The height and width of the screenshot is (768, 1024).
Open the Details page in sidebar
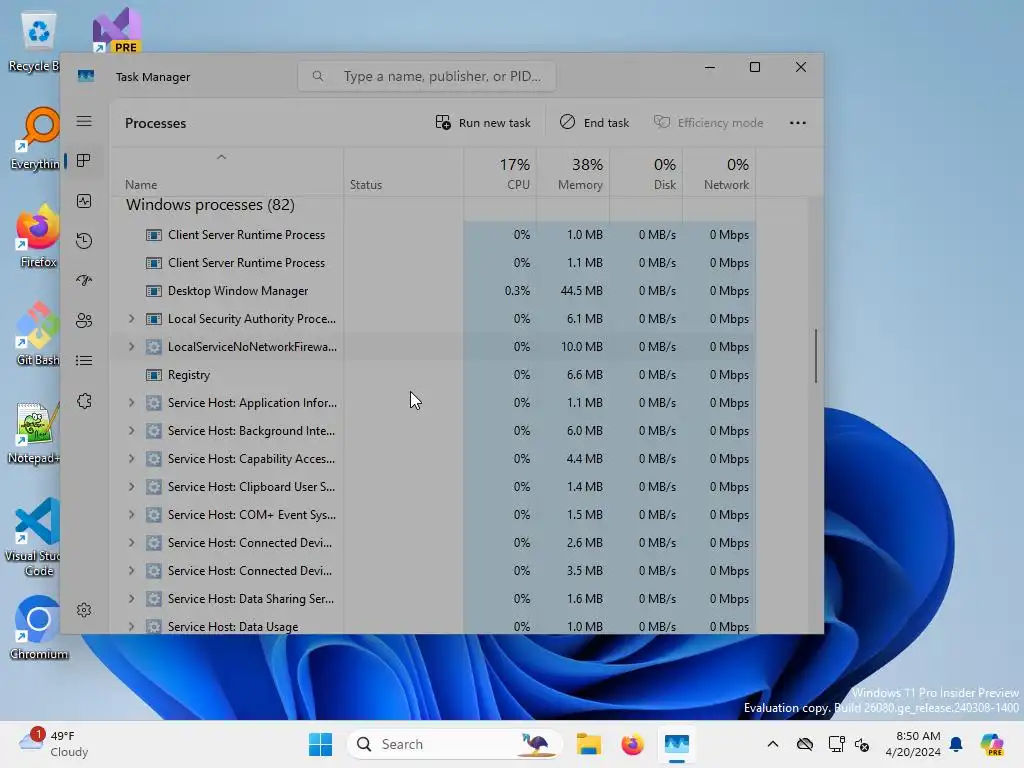pyautogui.click(x=84, y=360)
